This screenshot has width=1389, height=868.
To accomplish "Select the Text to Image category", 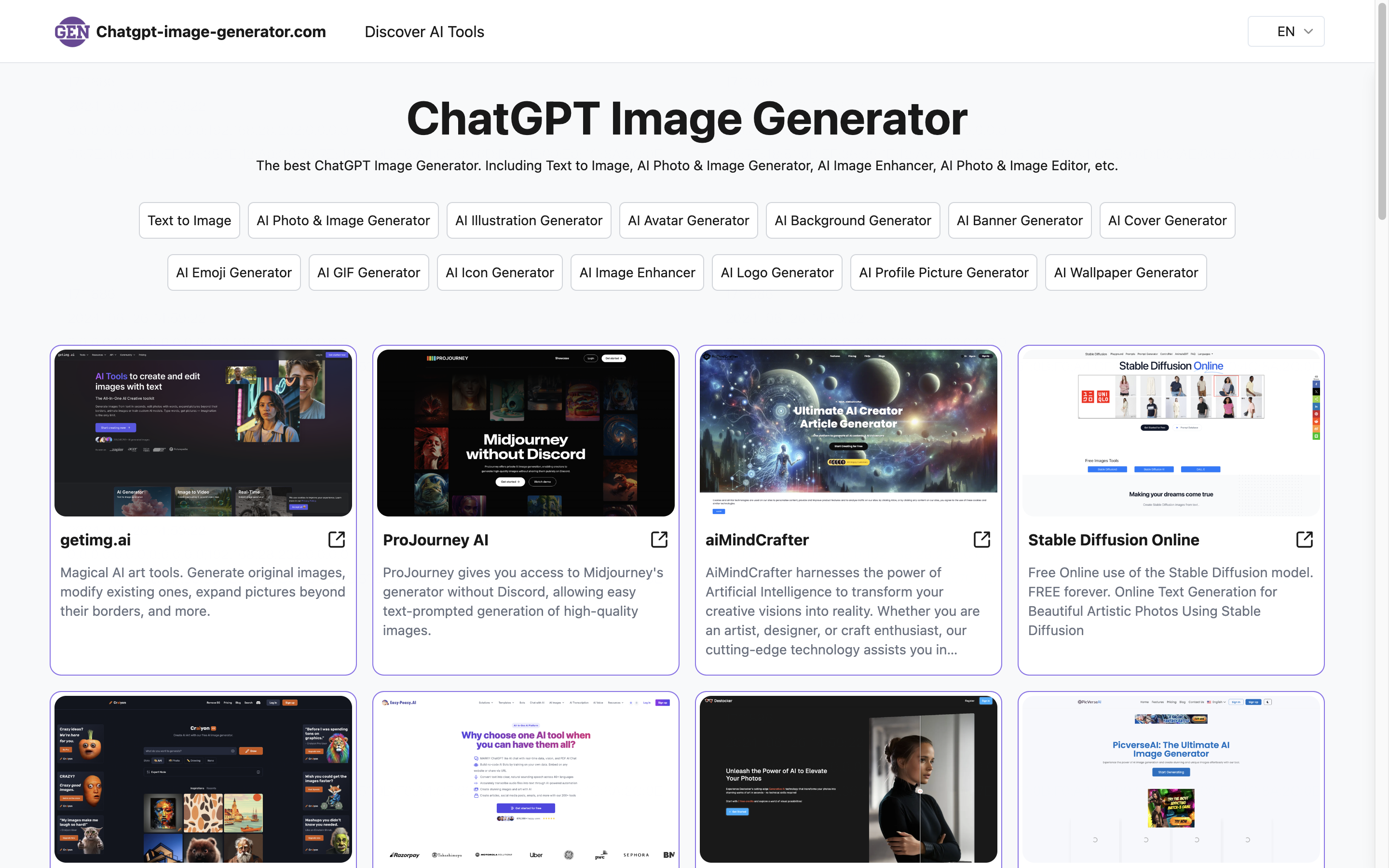I will coord(189,220).
